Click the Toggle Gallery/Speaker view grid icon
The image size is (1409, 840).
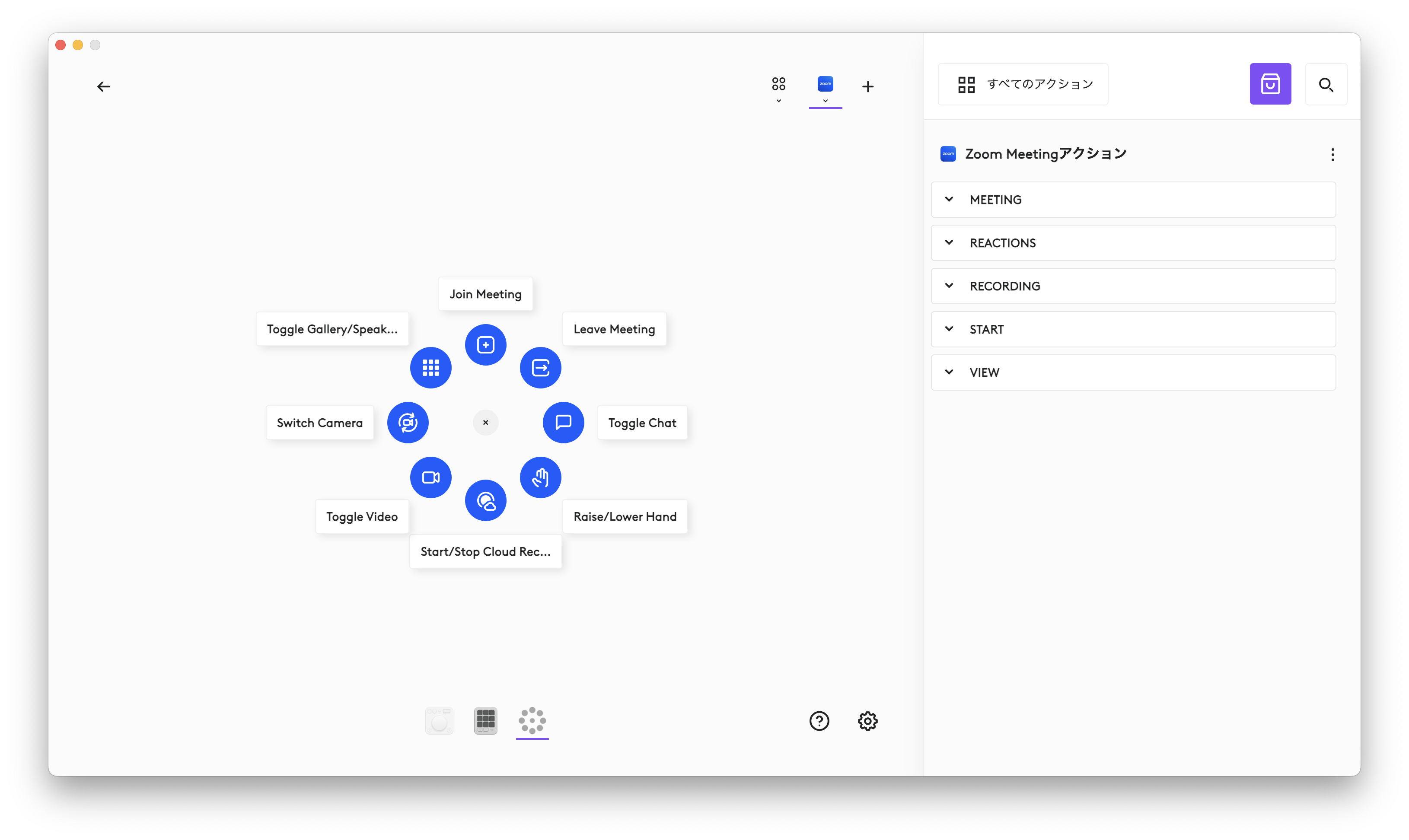[430, 368]
